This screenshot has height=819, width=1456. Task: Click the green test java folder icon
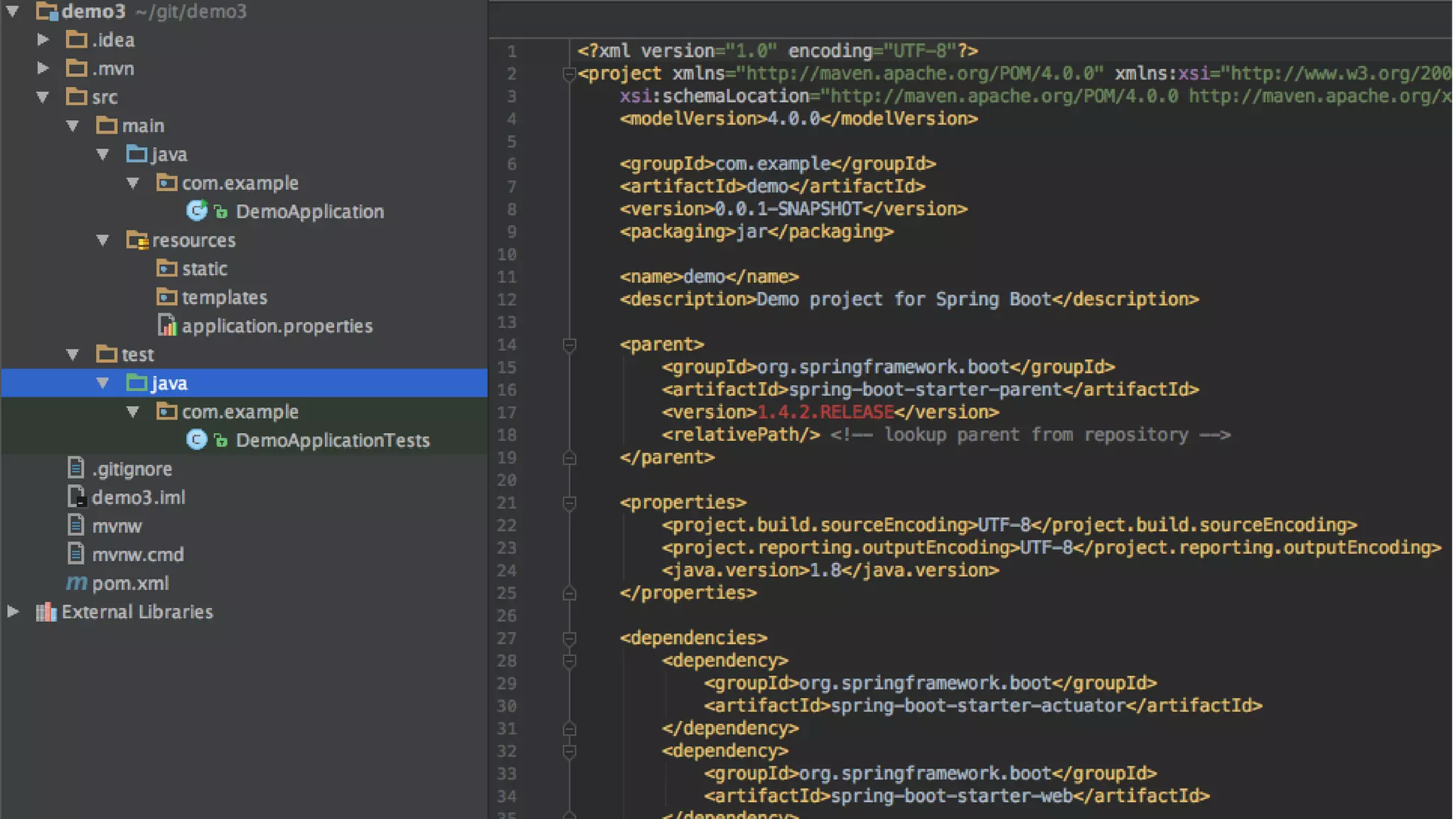pyautogui.click(x=136, y=382)
